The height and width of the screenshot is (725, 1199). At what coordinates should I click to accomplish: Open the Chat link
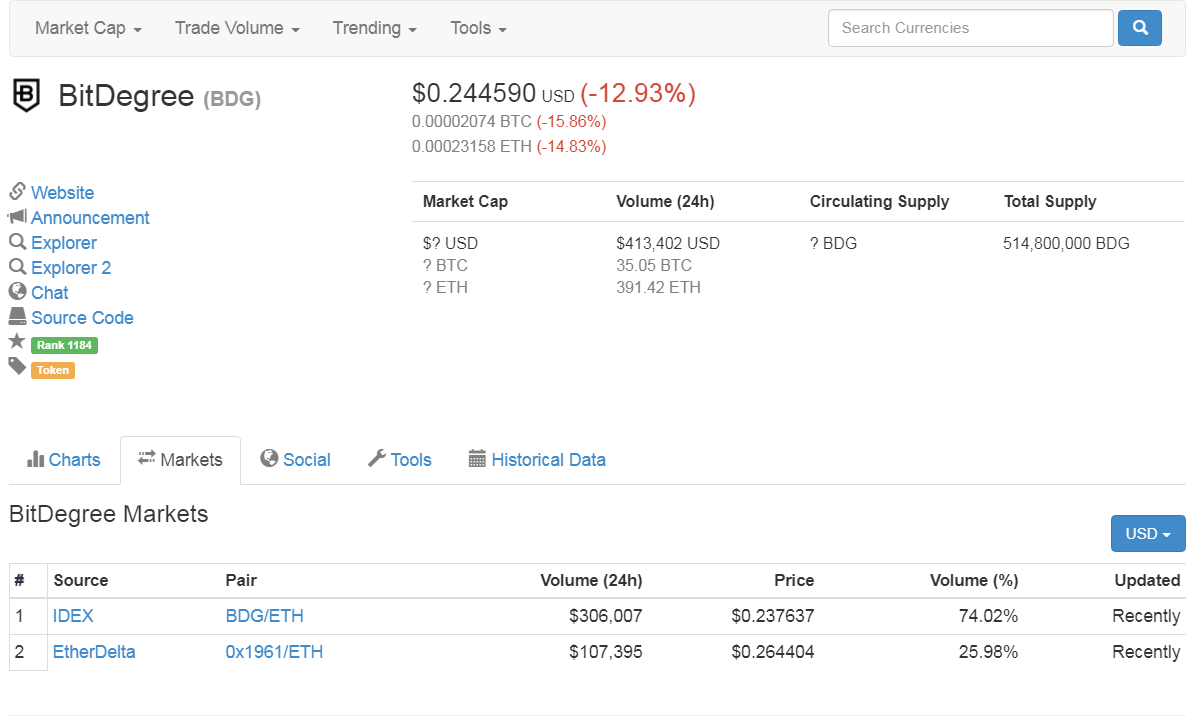pyautogui.click(x=50, y=293)
